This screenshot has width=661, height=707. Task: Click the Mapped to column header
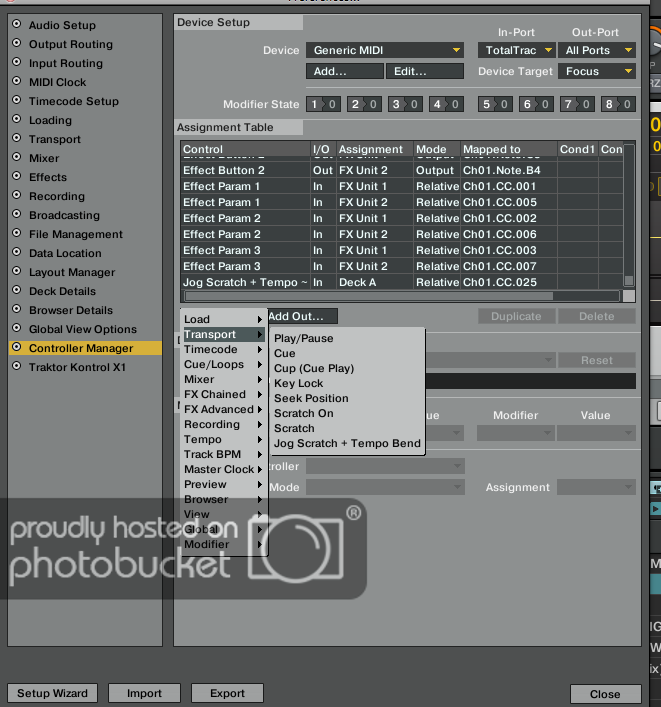coord(509,149)
